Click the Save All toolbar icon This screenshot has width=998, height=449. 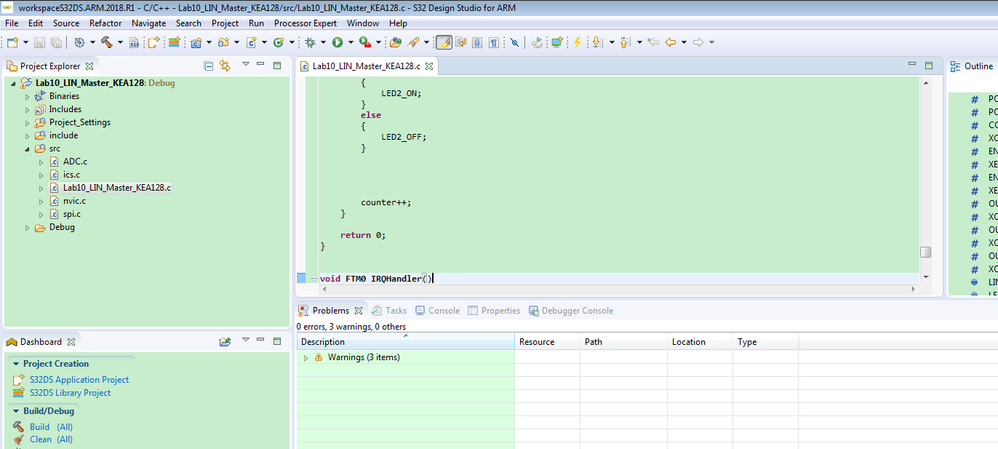56,42
